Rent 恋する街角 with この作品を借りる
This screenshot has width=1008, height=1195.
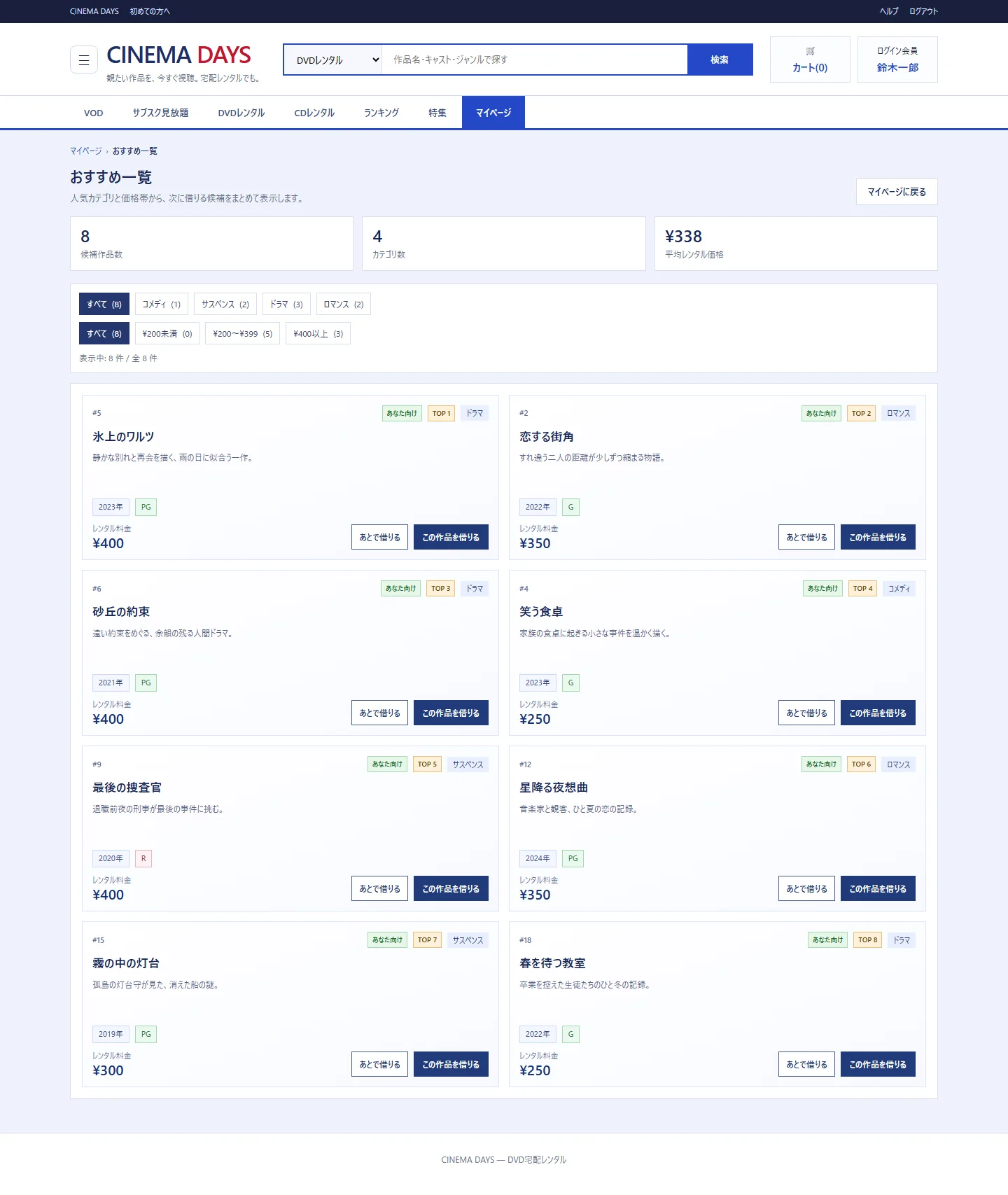[878, 537]
